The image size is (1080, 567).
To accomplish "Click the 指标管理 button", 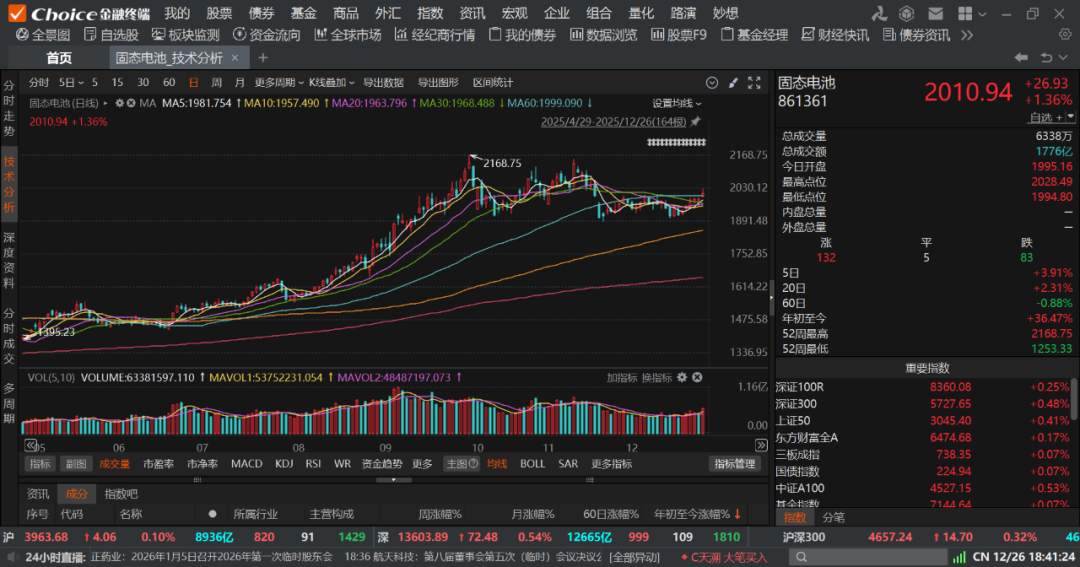I will pyautogui.click(x=735, y=464).
